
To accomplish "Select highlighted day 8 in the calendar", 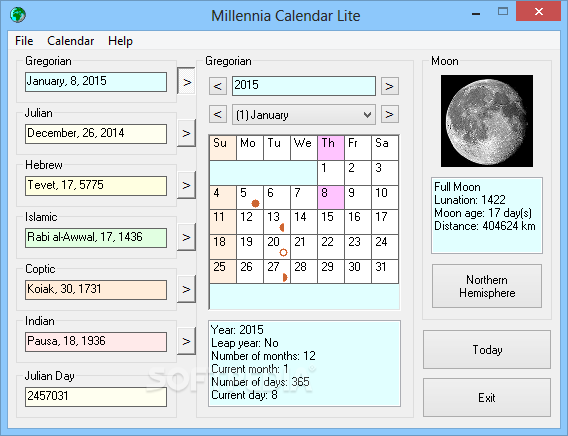I will 331,197.
